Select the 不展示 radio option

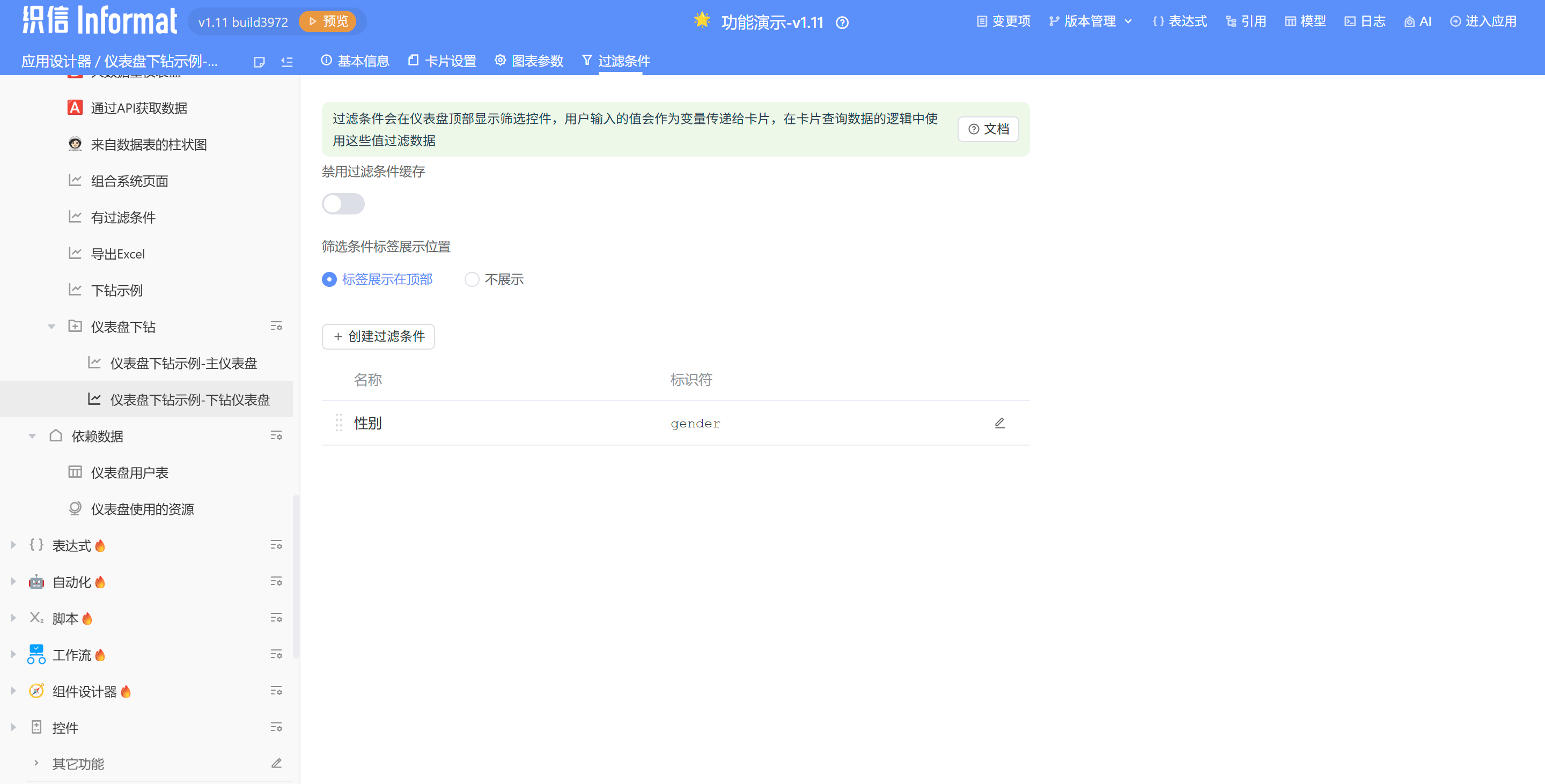472,279
